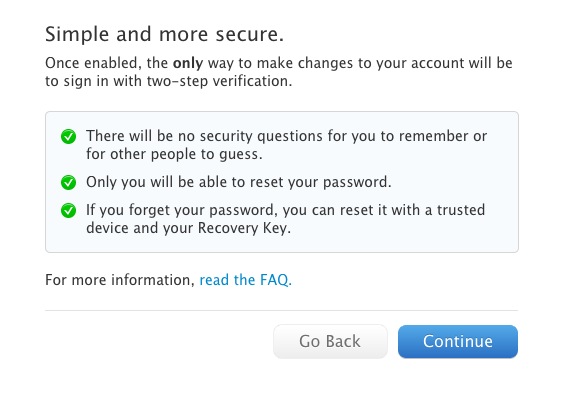567x398 pixels.
Task: Click green checkmark beside security questions item
Action: pyautogui.click(x=68, y=137)
